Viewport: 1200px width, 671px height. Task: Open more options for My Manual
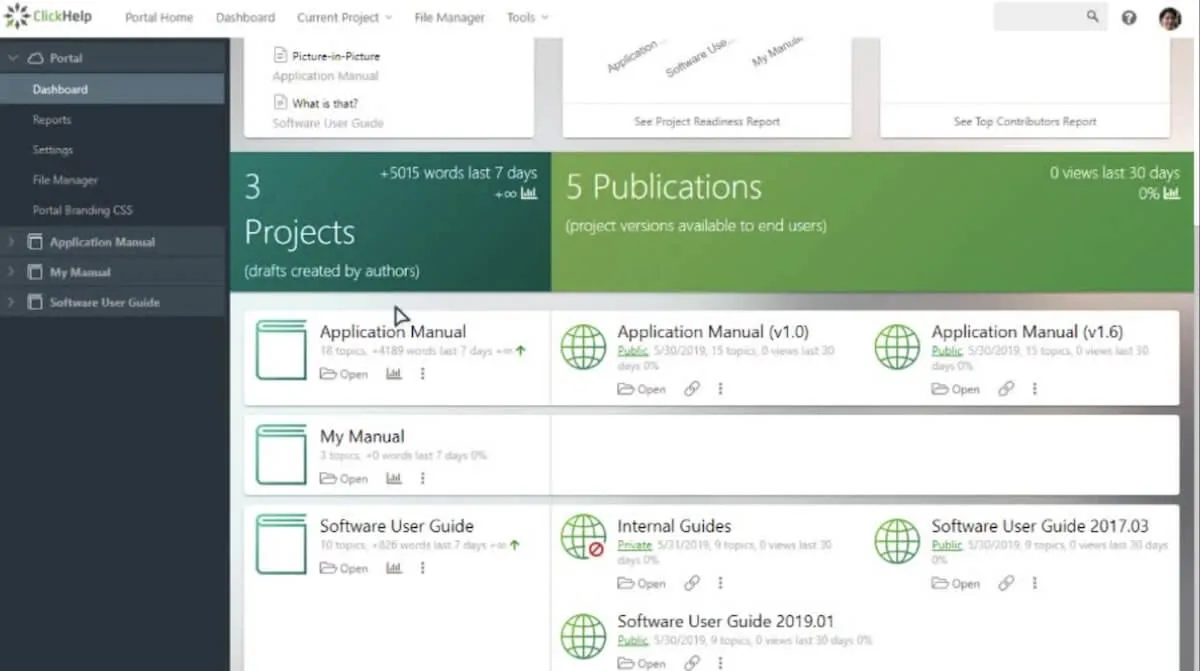[x=422, y=478]
